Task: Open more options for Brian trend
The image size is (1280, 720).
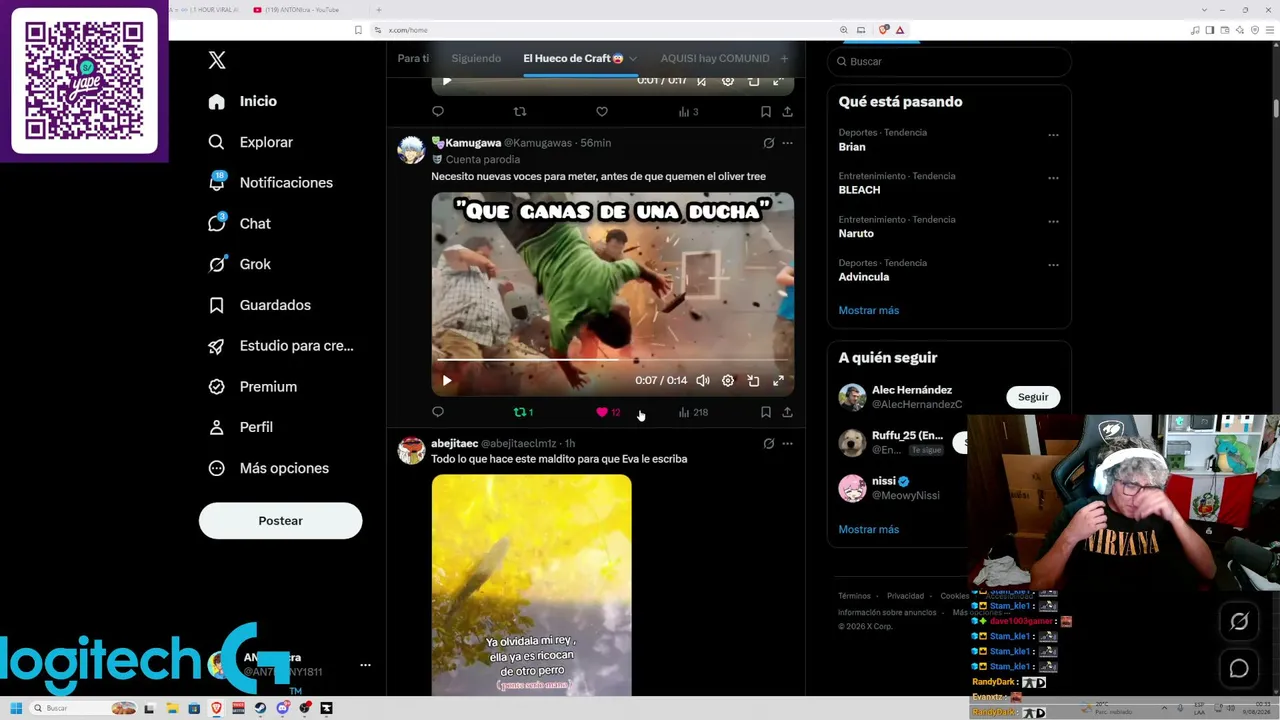Action: (x=1053, y=135)
